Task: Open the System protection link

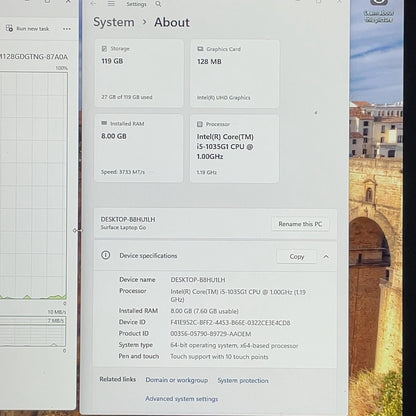Action: pyautogui.click(x=243, y=380)
